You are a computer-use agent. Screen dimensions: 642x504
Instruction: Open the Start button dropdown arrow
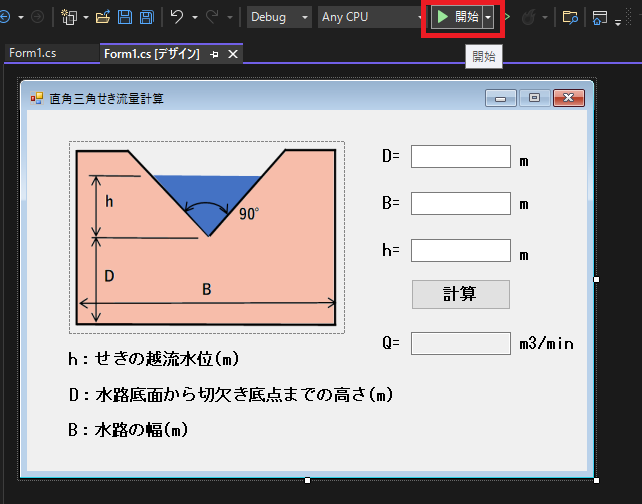click(488, 17)
